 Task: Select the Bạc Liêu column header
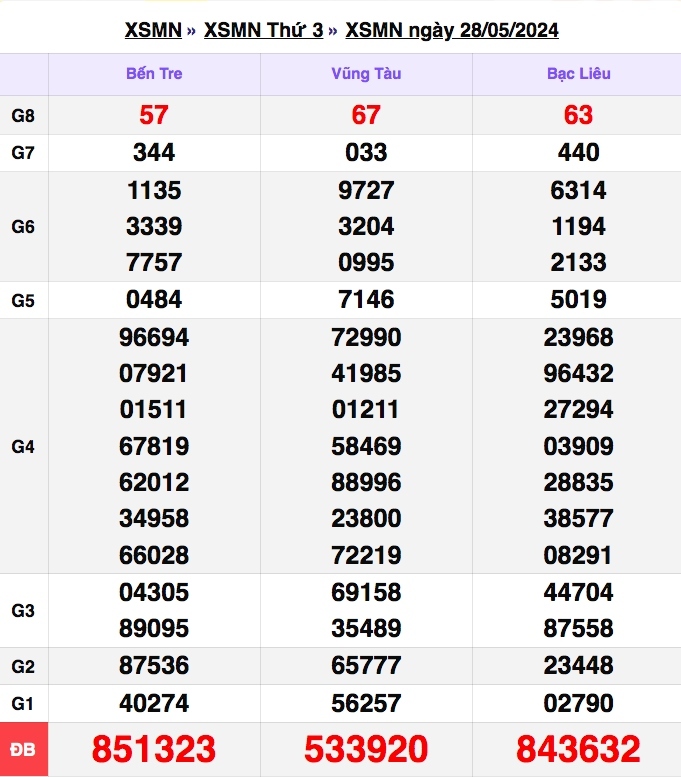click(578, 74)
